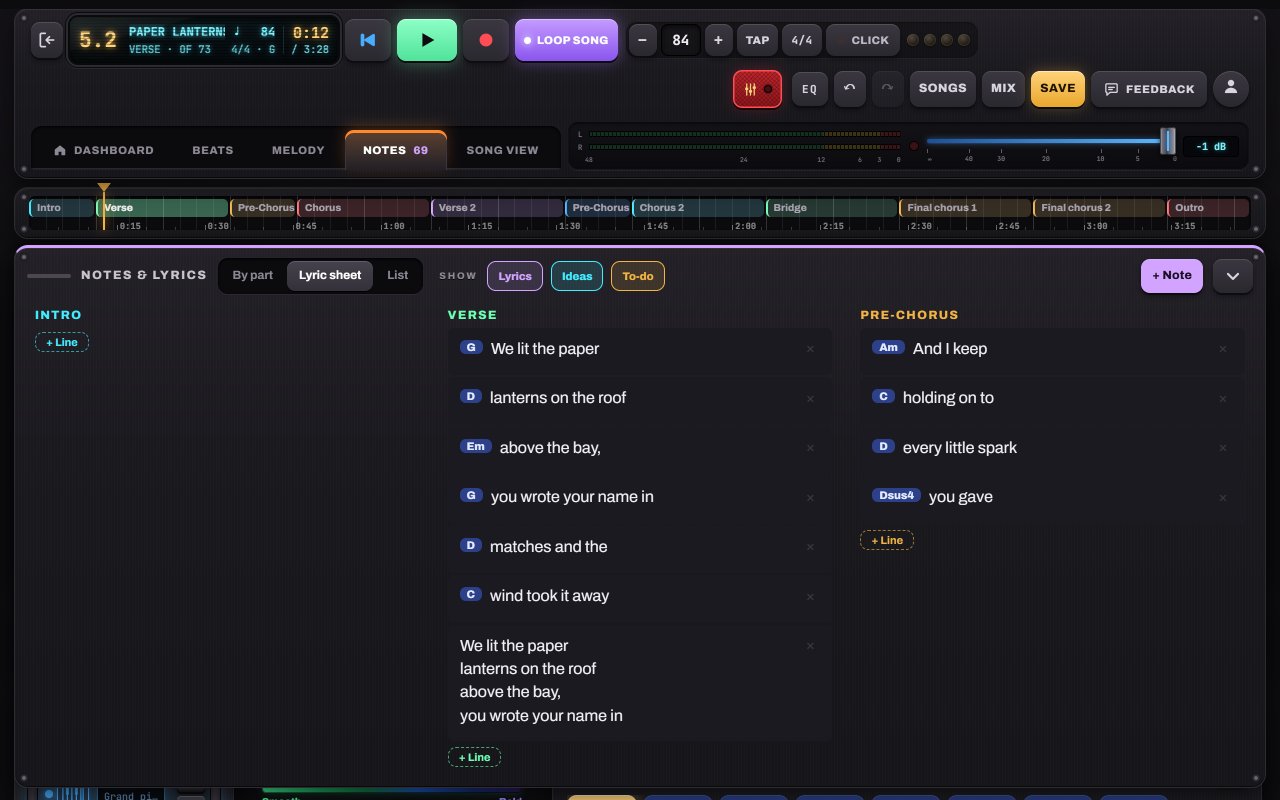Undo the last action

pos(850,89)
